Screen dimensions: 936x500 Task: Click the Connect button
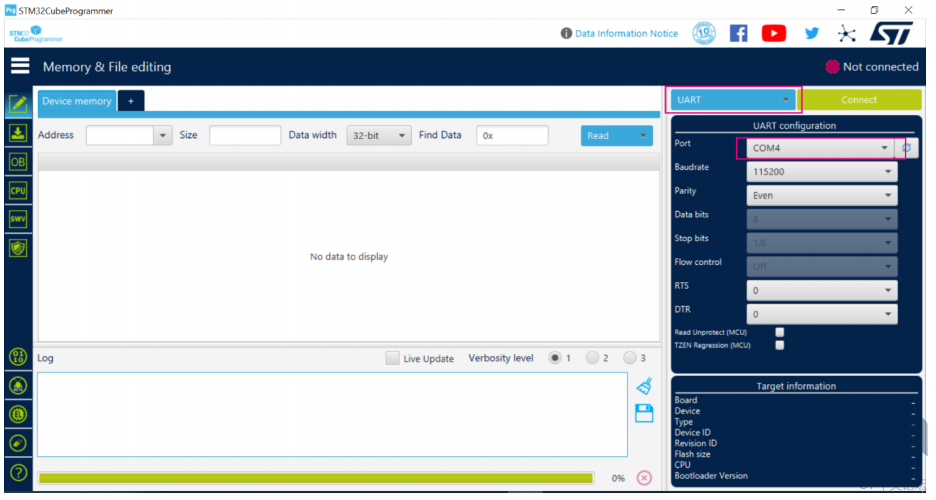click(859, 100)
